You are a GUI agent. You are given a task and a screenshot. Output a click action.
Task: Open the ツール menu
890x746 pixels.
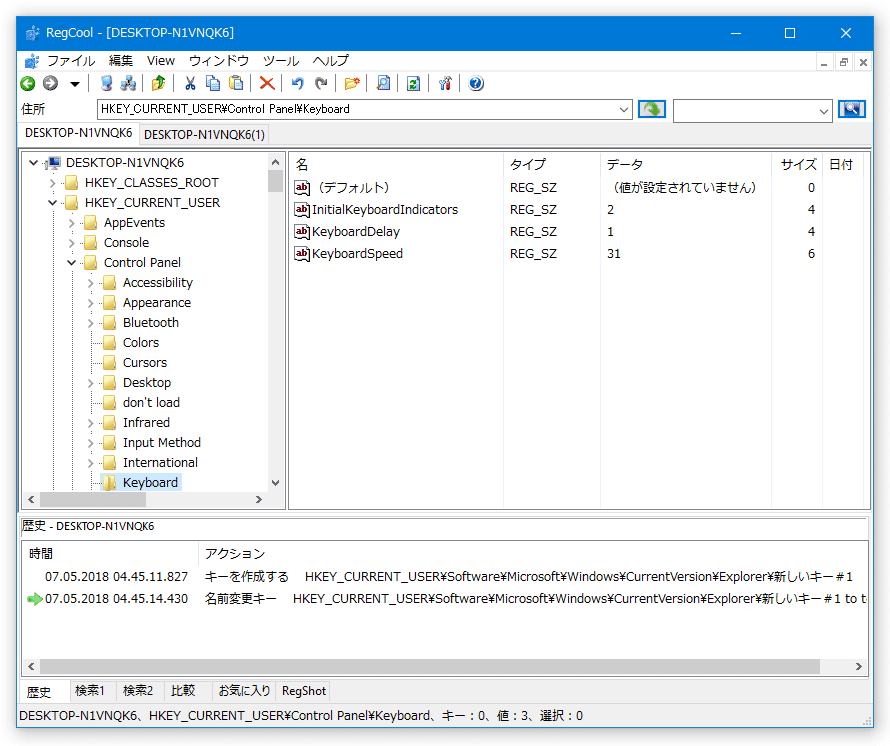point(281,61)
